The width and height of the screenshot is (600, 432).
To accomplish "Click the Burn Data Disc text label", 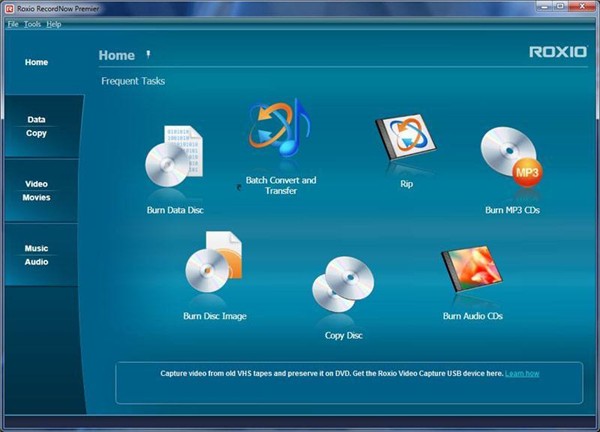I will click(x=175, y=210).
